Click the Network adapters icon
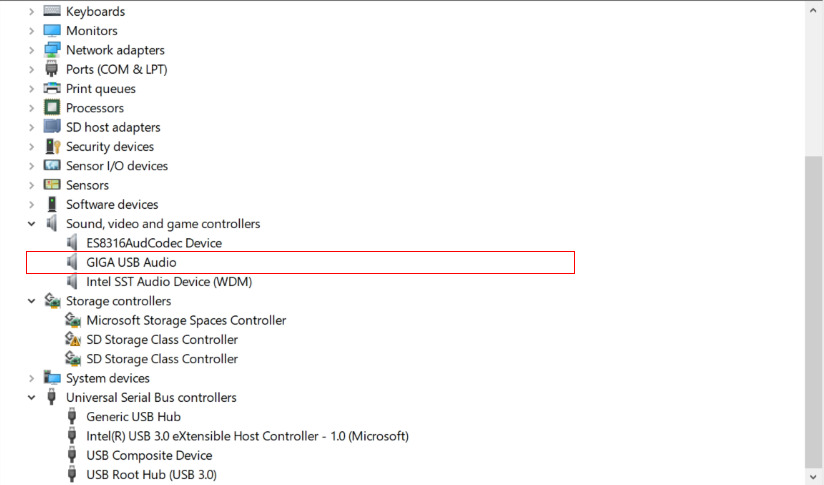This screenshot has height=485, width=824. click(52, 50)
